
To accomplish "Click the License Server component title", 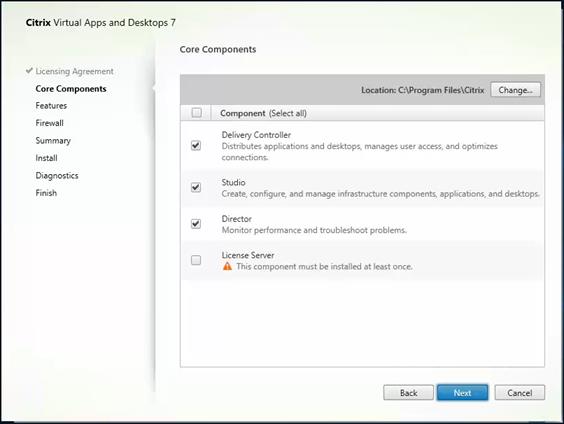I will pos(248,255).
